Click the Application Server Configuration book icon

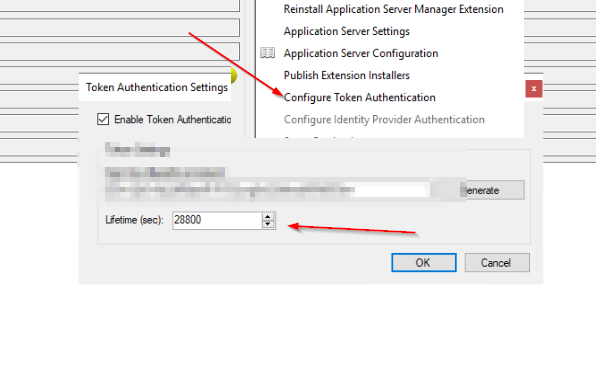268,53
